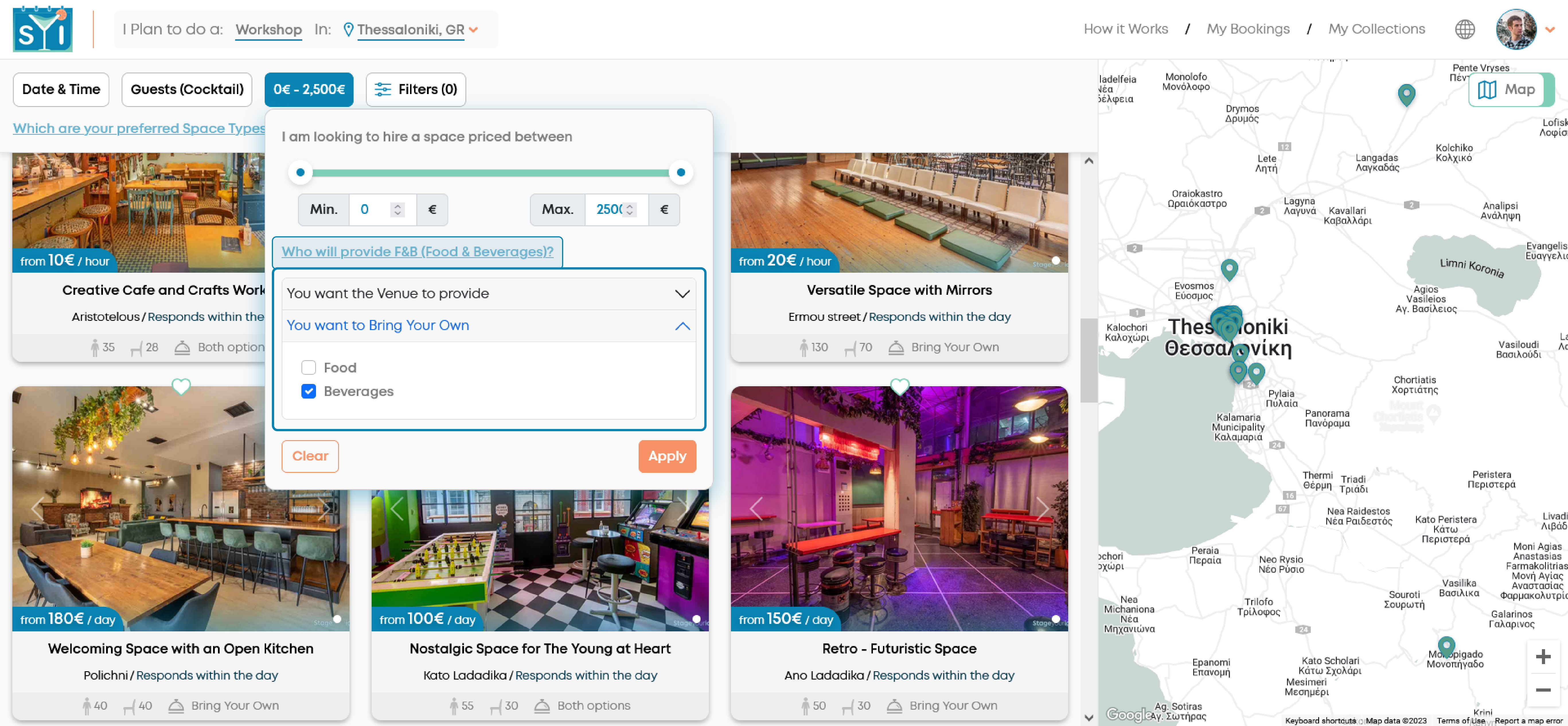
Task: Favorite the Welcoming Space heart icon
Action: (x=181, y=386)
